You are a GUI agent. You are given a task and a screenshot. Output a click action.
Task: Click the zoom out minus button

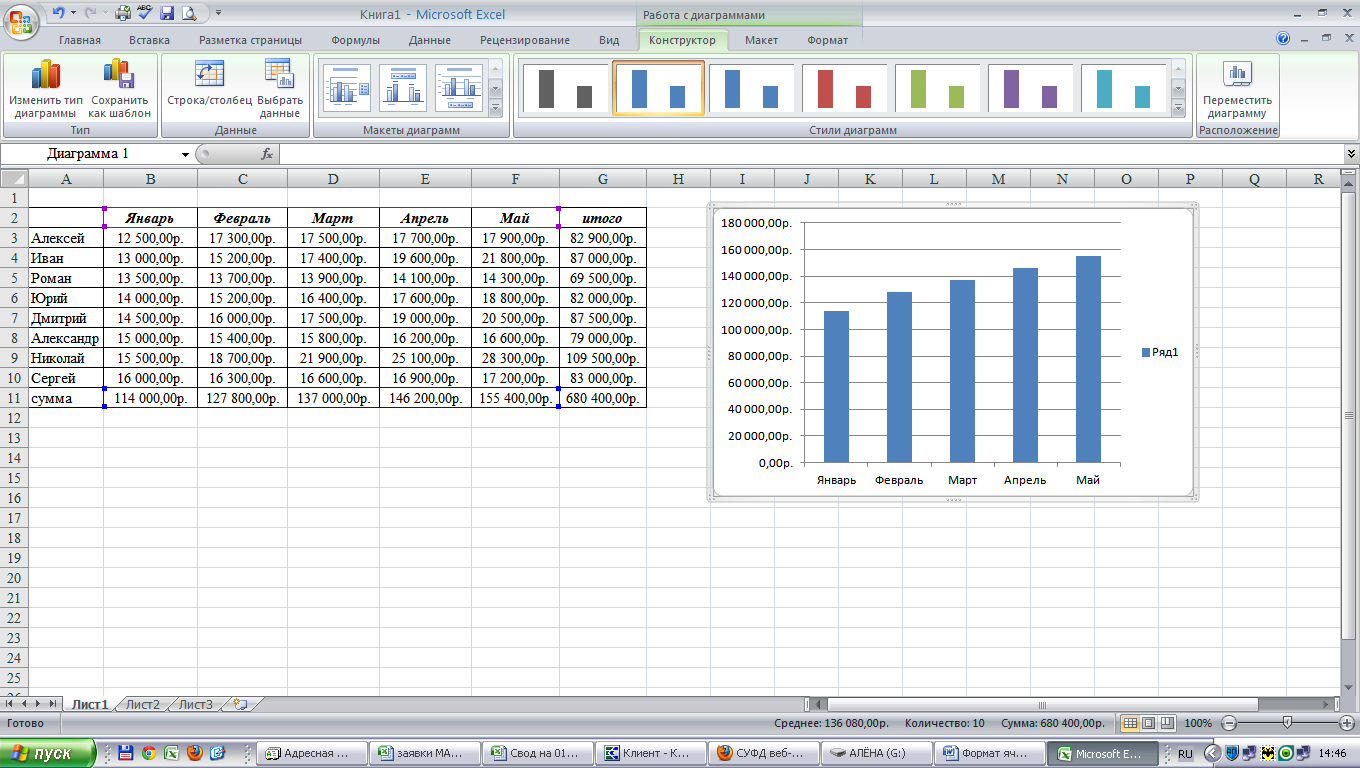[1229, 723]
